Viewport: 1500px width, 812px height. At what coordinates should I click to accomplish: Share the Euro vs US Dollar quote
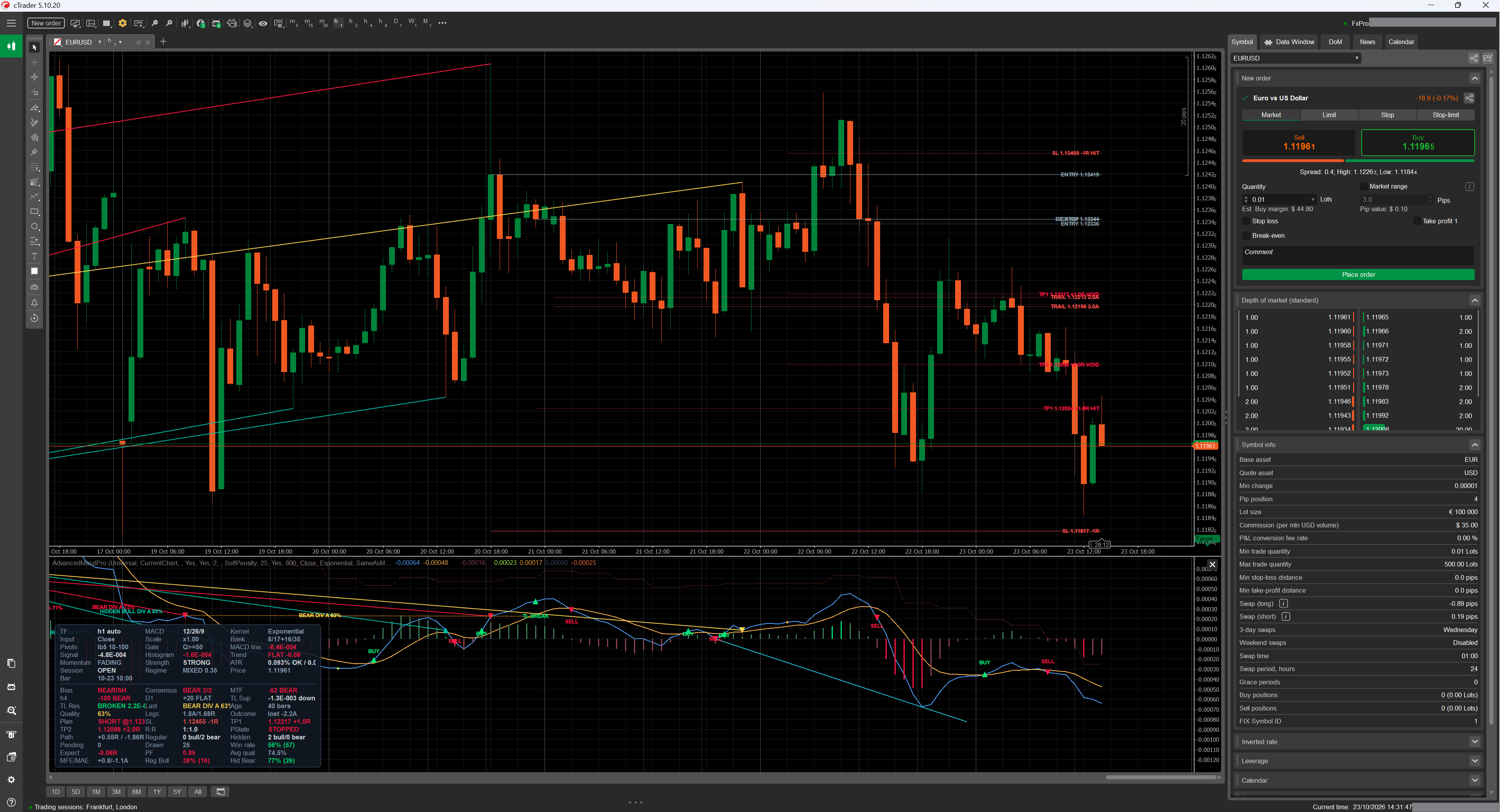(1469, 98)
